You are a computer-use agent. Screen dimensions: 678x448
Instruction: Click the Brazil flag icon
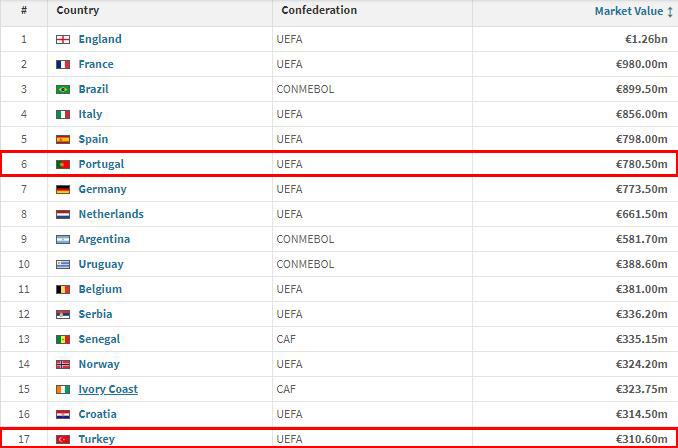[63, 90]
